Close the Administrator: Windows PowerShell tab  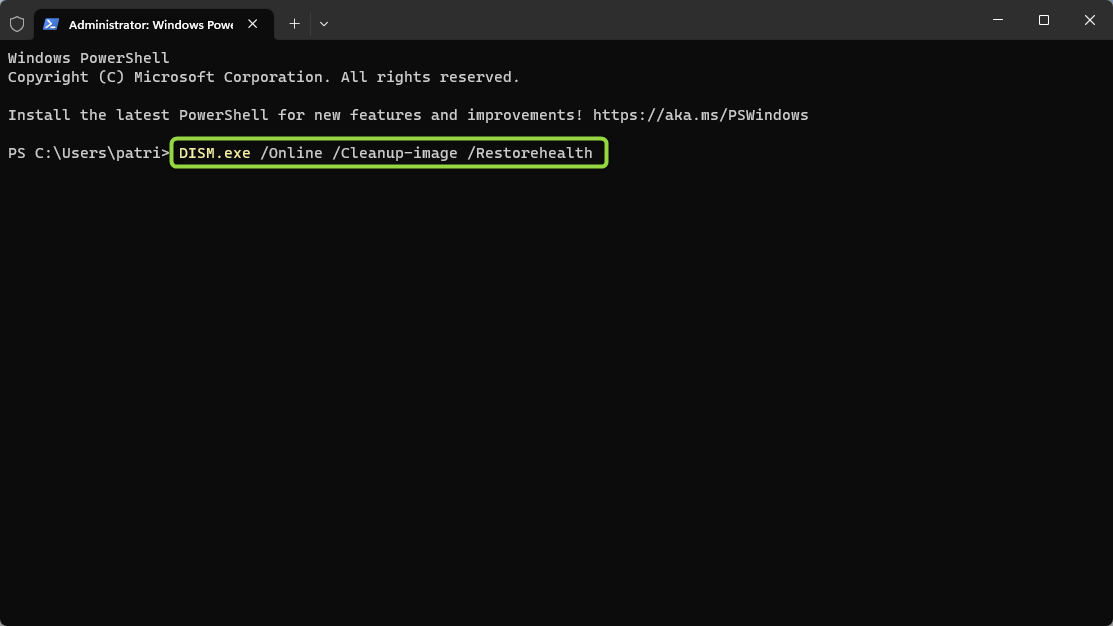(253, 24)
